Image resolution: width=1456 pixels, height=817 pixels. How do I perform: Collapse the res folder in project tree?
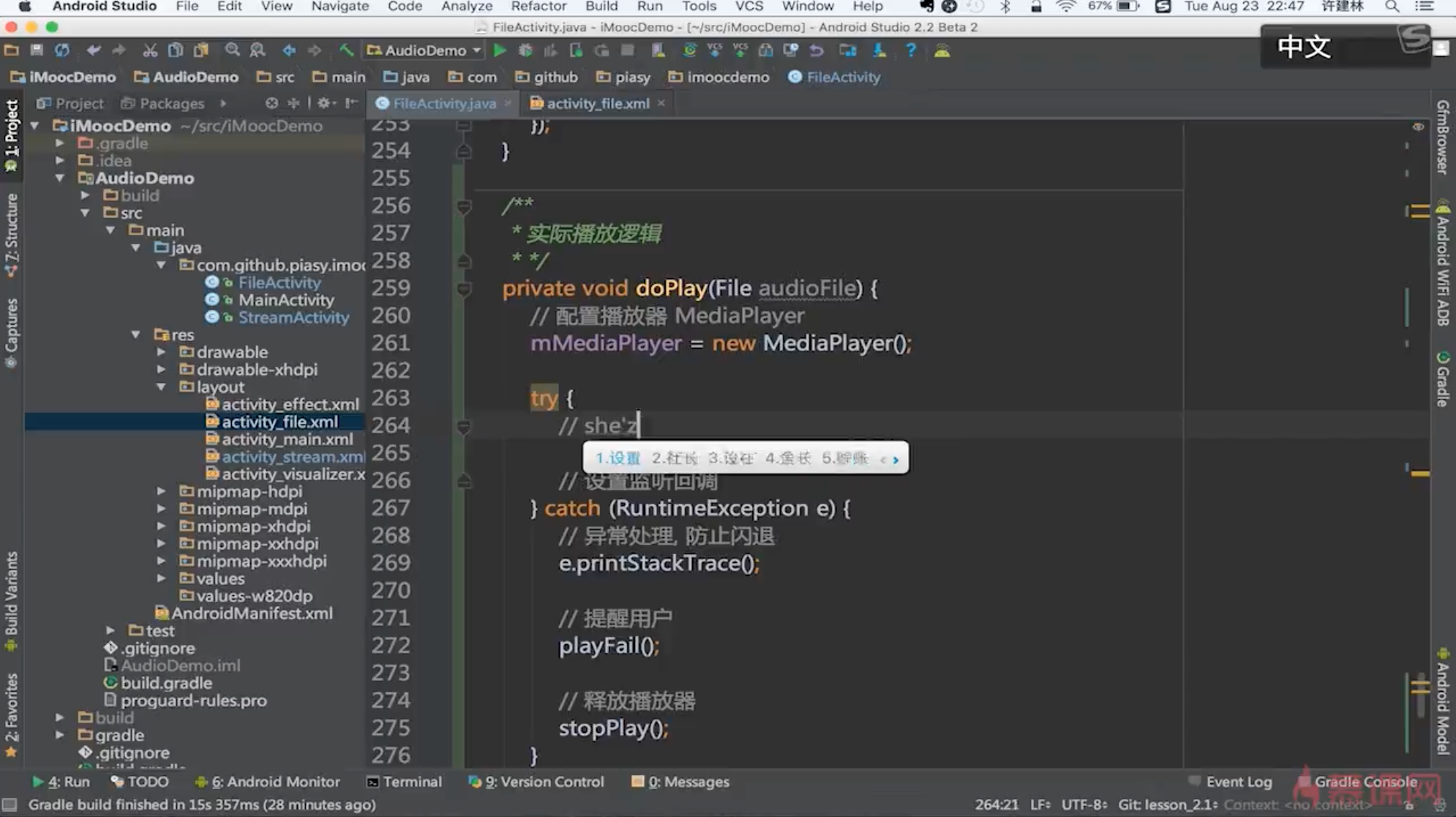(136, 335)
